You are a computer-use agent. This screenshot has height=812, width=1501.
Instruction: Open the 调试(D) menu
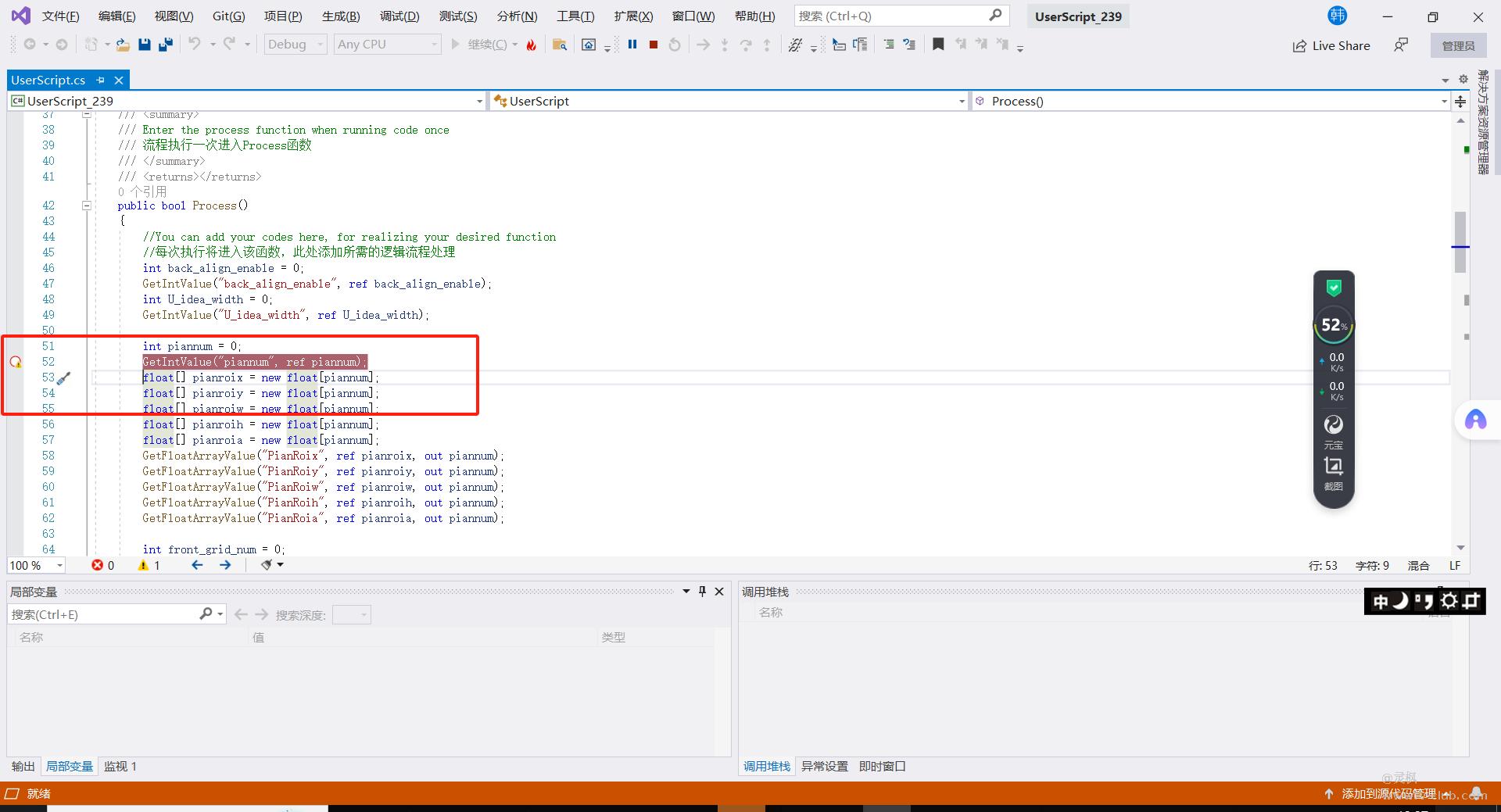tap(399, 16)
